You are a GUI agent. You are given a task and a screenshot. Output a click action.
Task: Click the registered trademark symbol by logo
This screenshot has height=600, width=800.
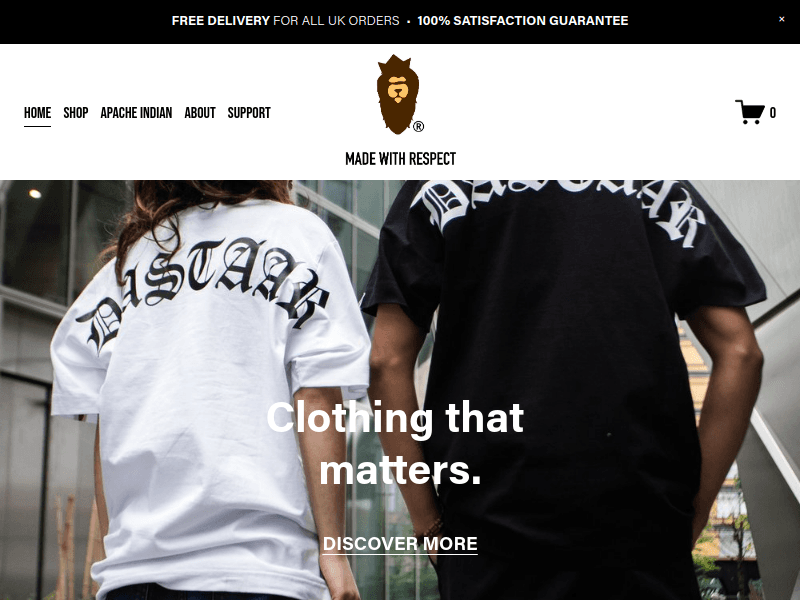coord(418,127)
